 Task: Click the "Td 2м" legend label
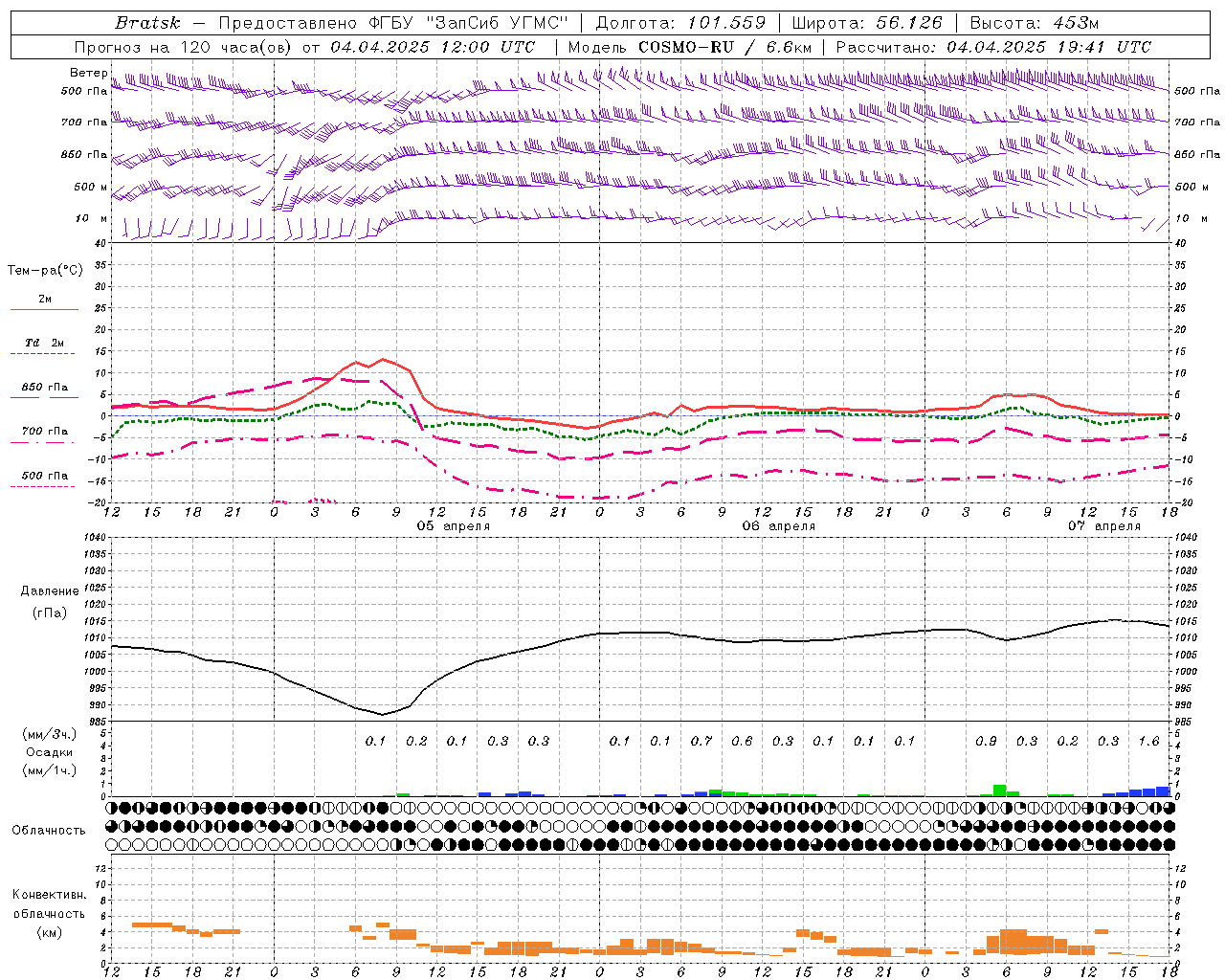(45, 343)
